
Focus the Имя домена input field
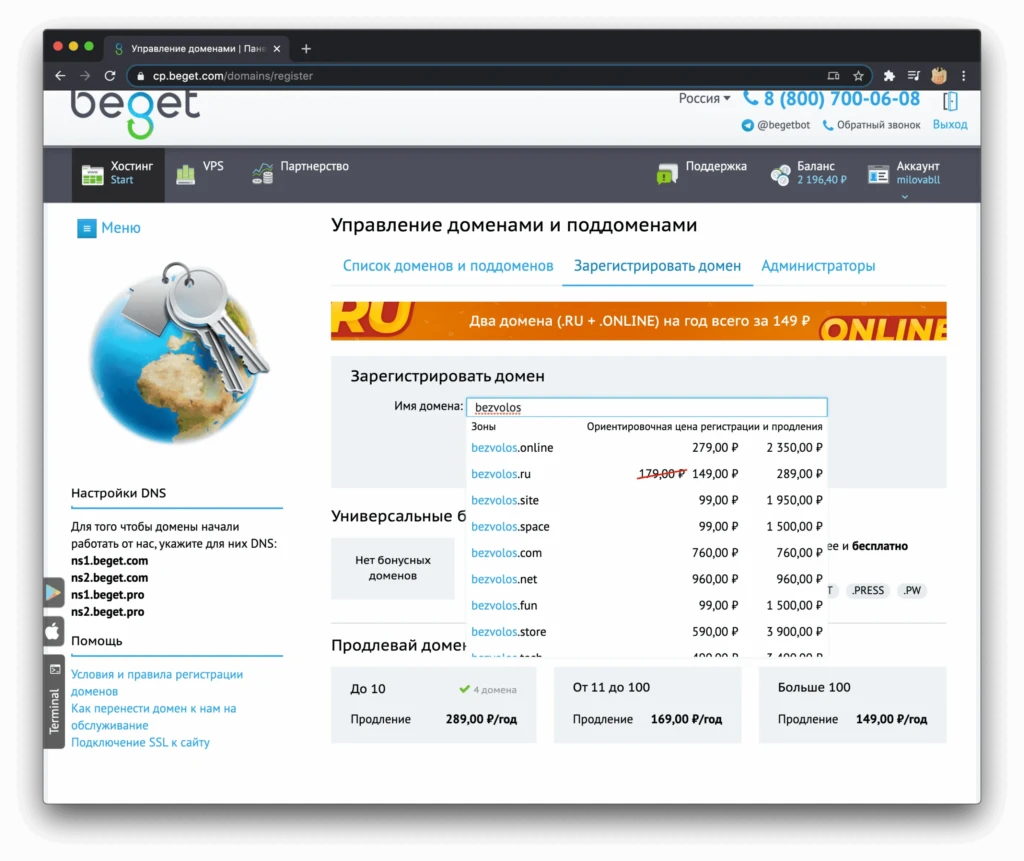pyautogui.click(x=647, y=407)
